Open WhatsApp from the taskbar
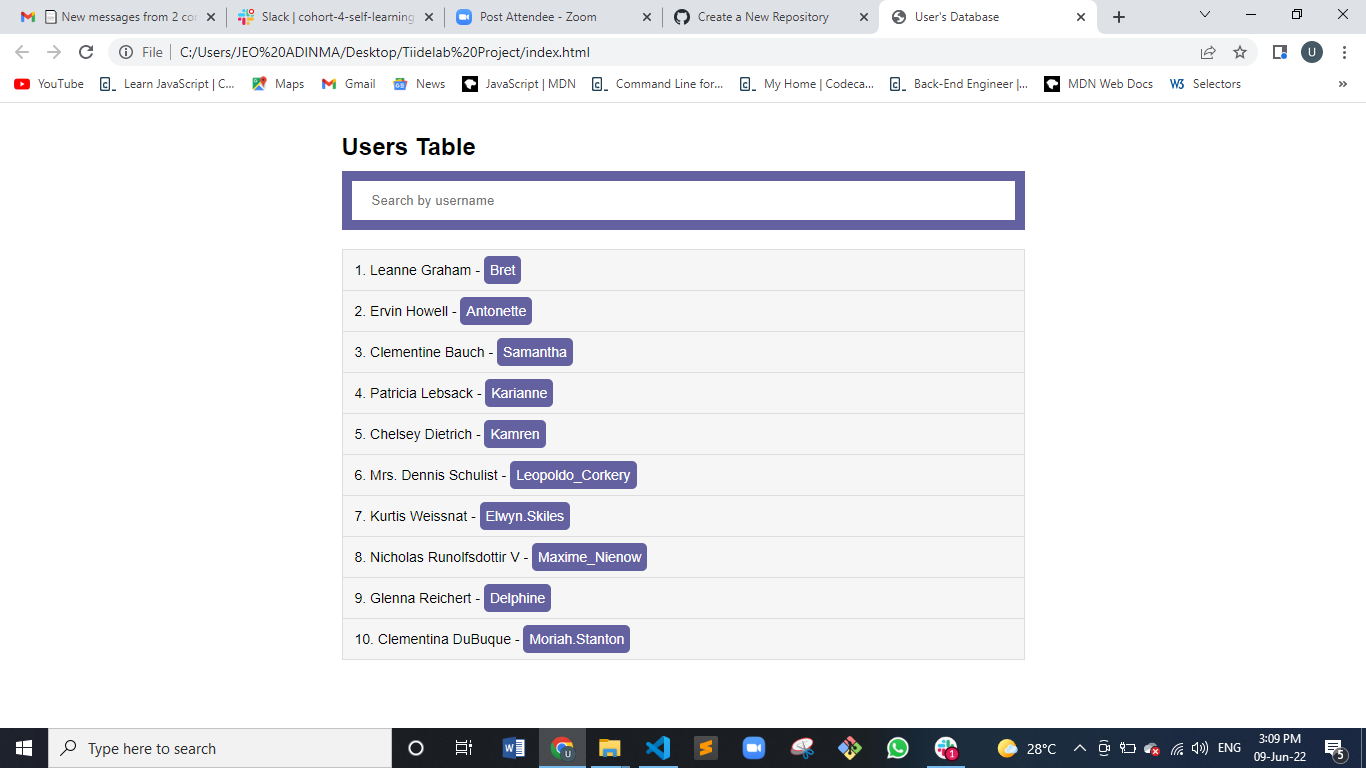Viewport: 1366px width, 768px height. pyautogui.click(x=897, y=747)
